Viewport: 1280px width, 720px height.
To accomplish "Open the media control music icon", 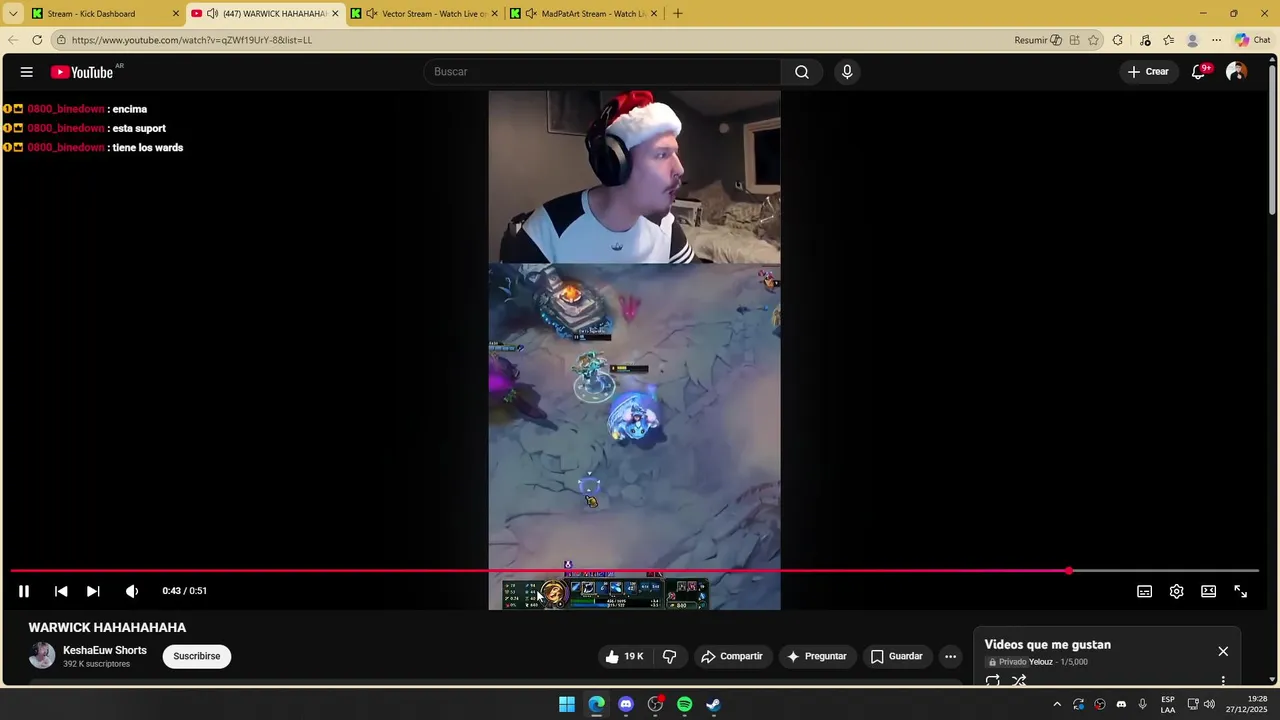I will point(1145,40).
